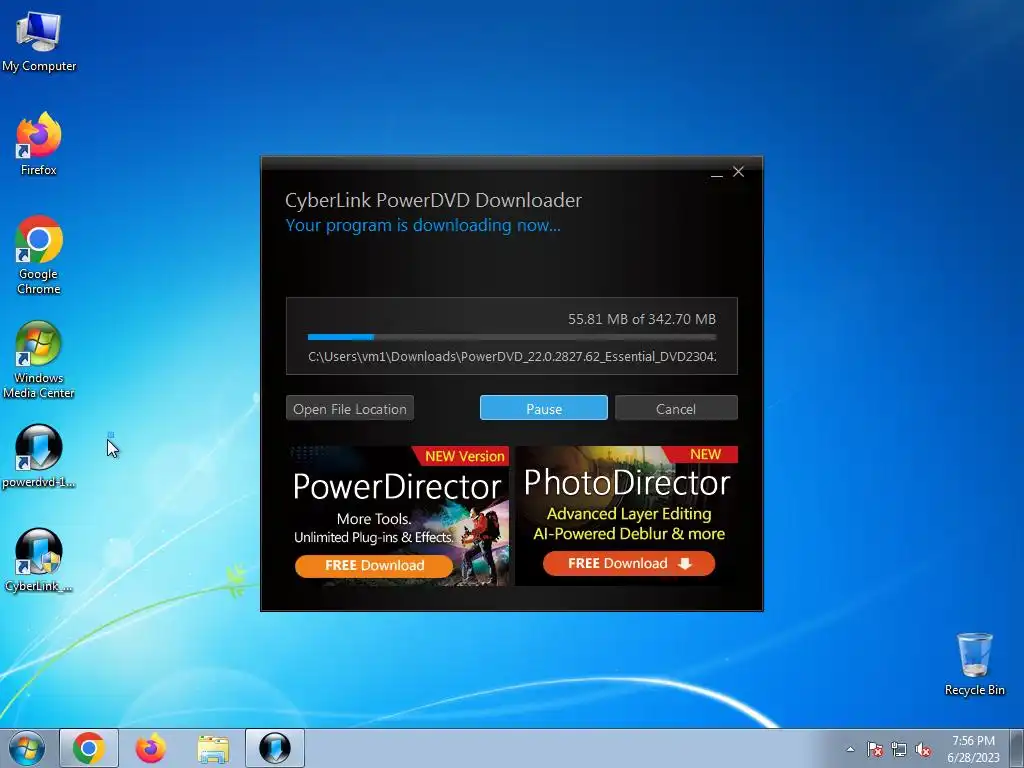Select the Firefox desktop shortcut

point(39,144)
